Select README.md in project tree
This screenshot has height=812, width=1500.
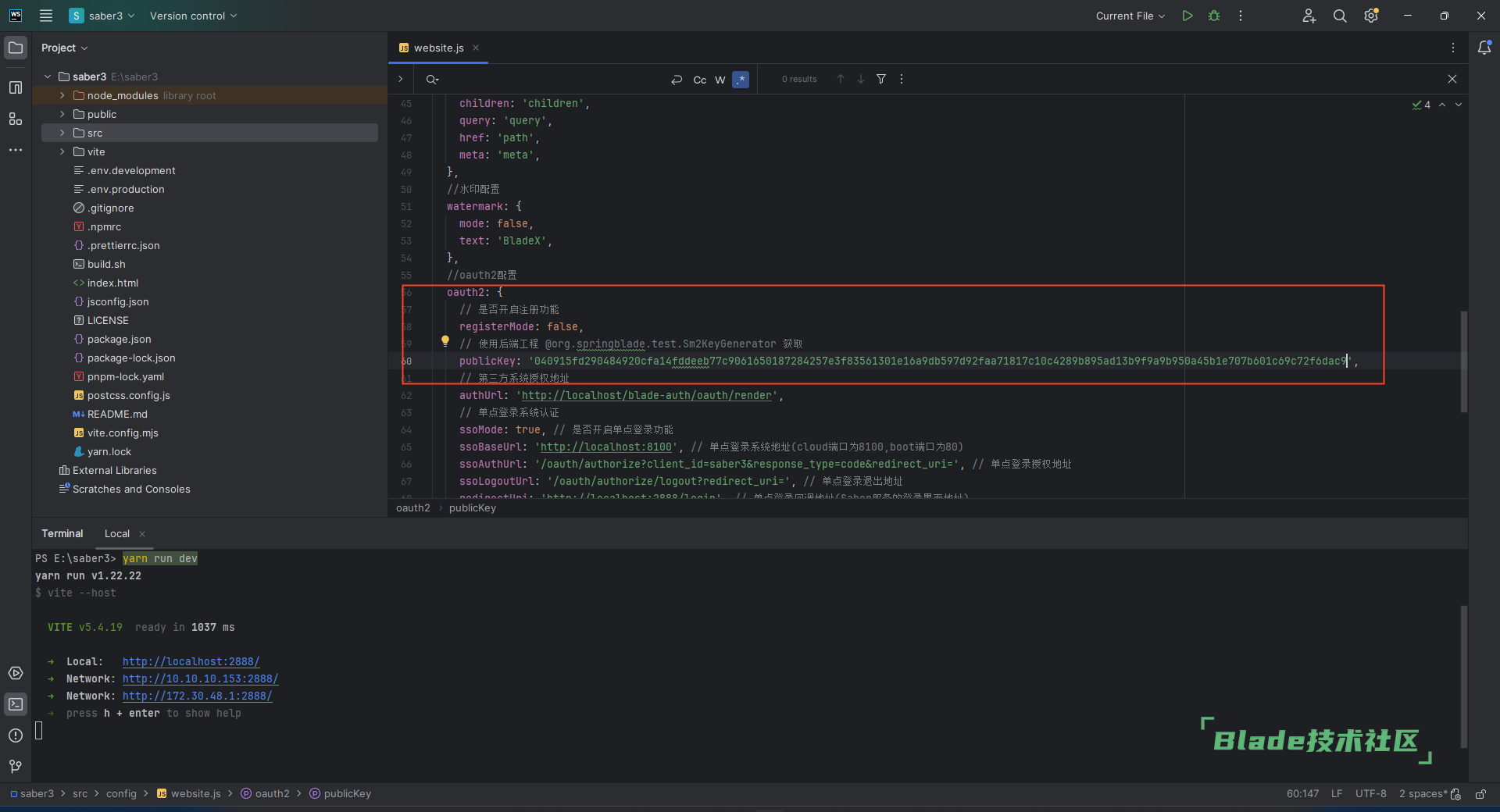point(117,414)
